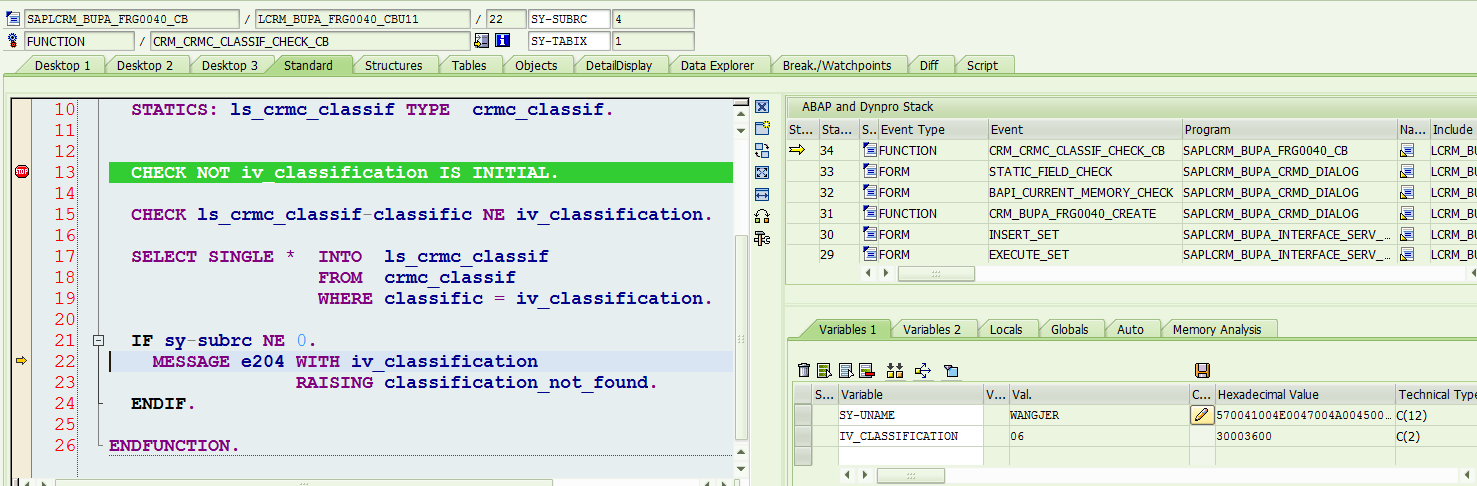Switch to the Variables 2 tab

point(932,329)
